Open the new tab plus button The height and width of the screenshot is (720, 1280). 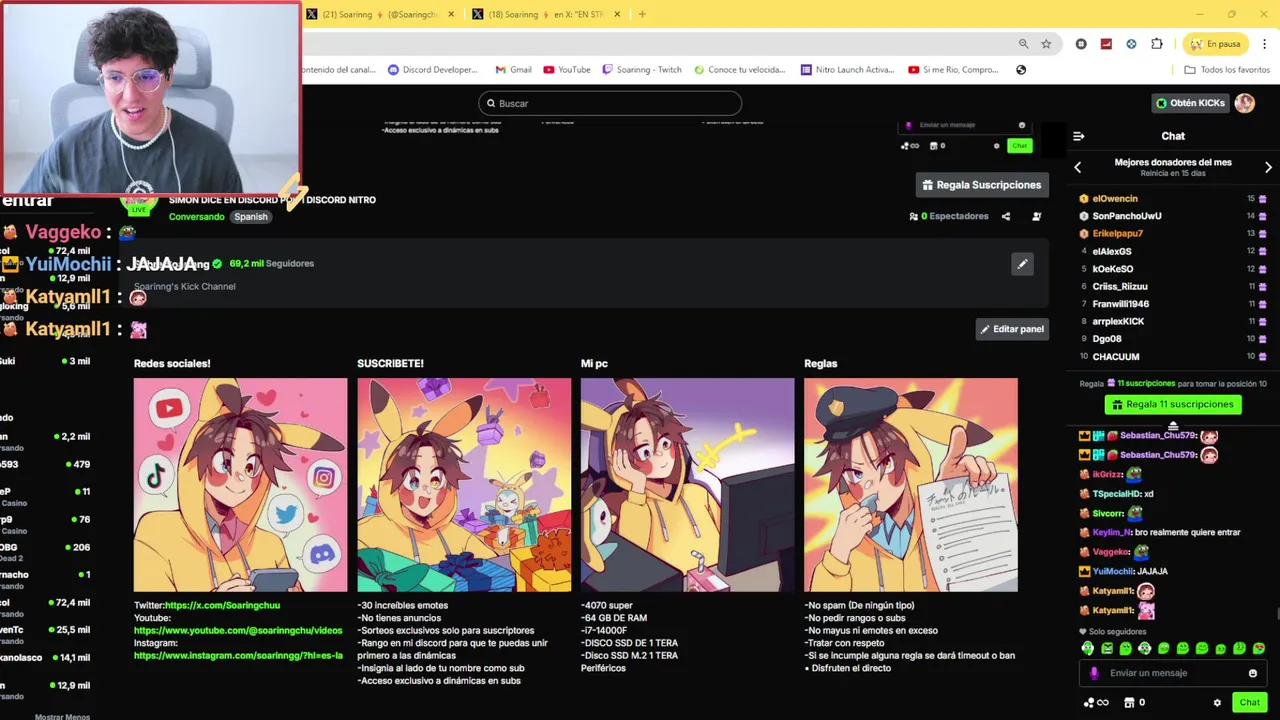coord(642,14)
